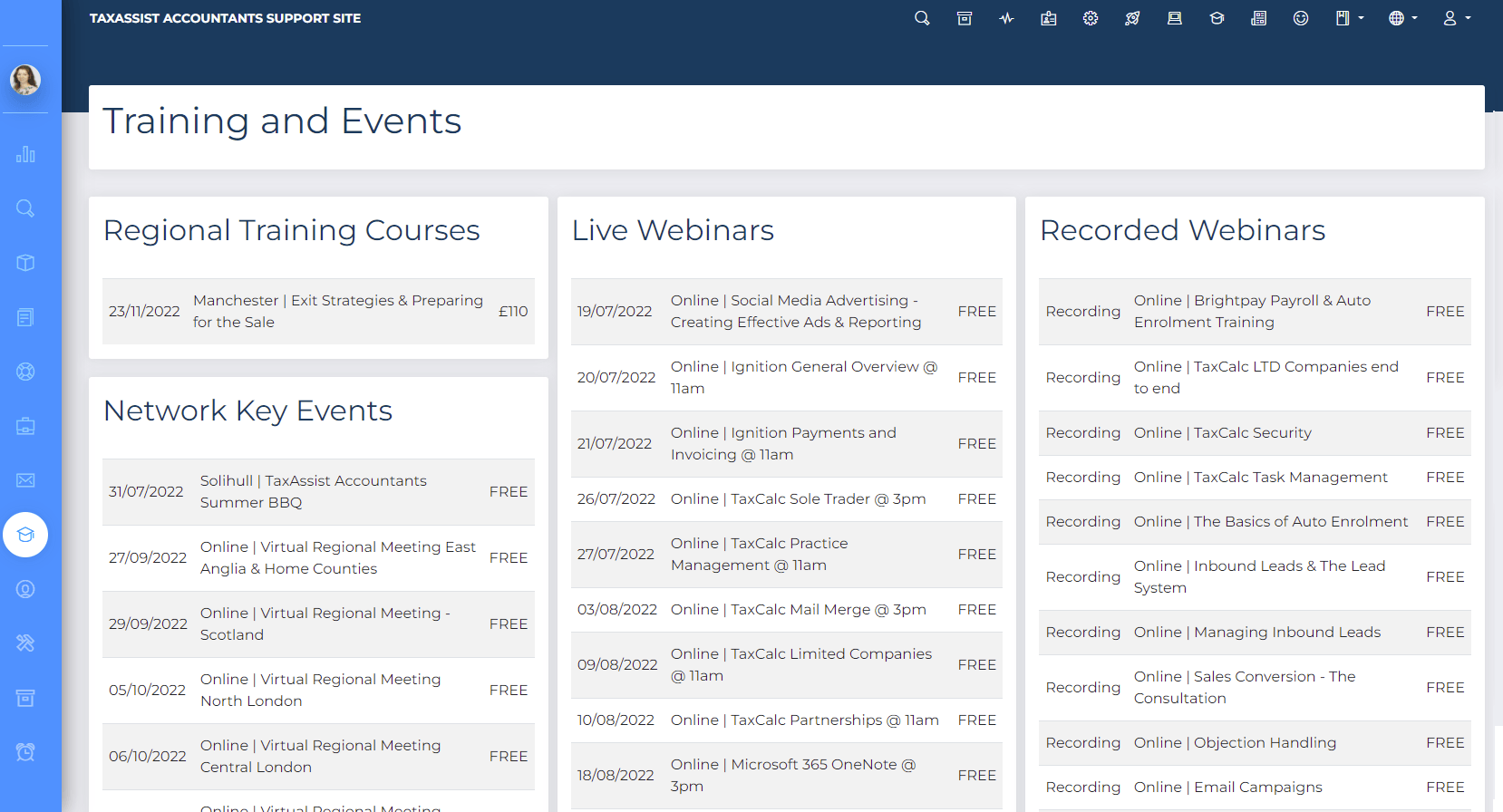The height and width of the screenshot is (812, 1503).
Task: Open Brightpay Payroll & Auto Enrolment Training recording
Action: [1255, 311]
